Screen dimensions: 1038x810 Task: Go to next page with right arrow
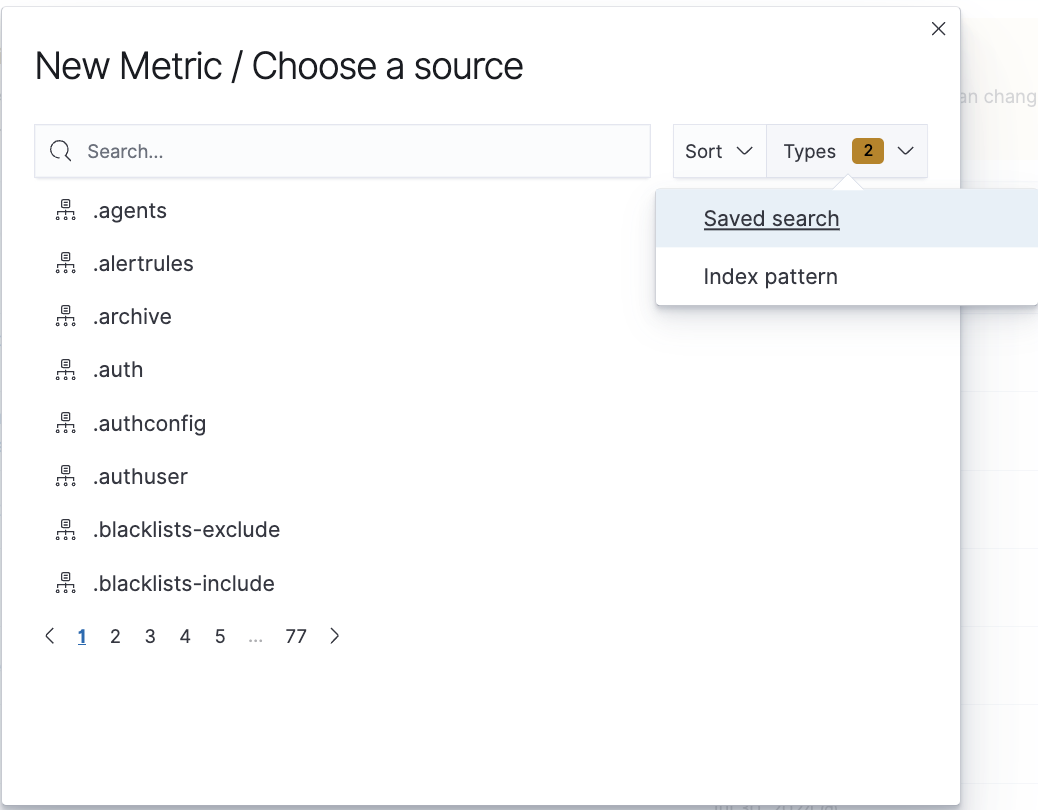[x=335, y=636]
